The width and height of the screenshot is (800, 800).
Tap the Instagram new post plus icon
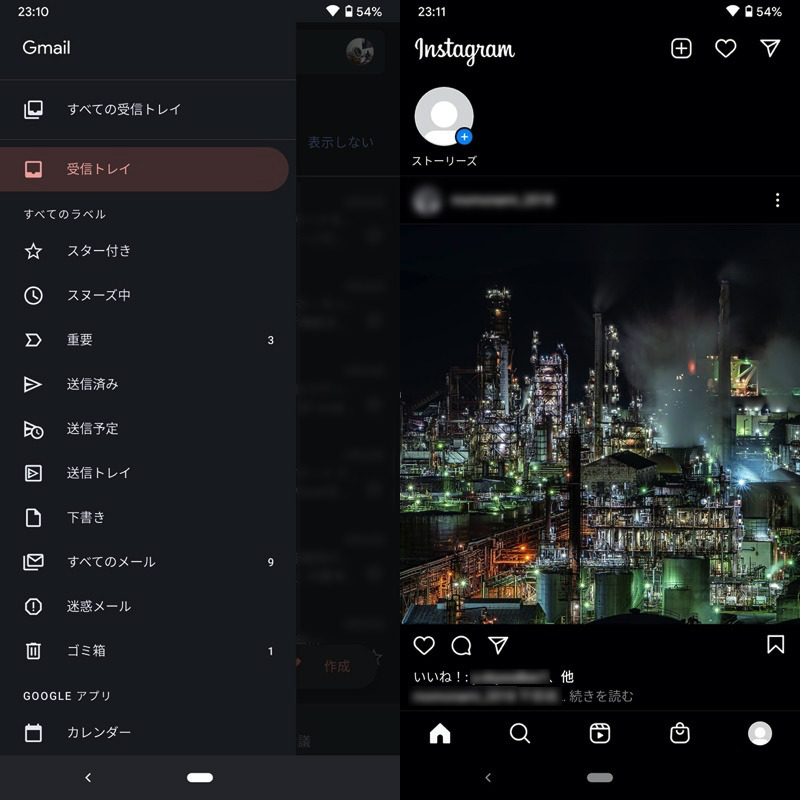coord(681,49)
